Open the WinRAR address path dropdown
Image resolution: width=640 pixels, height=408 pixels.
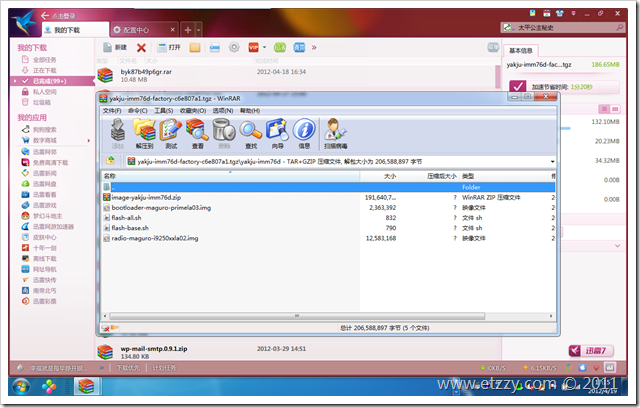(x=552, y=162)
